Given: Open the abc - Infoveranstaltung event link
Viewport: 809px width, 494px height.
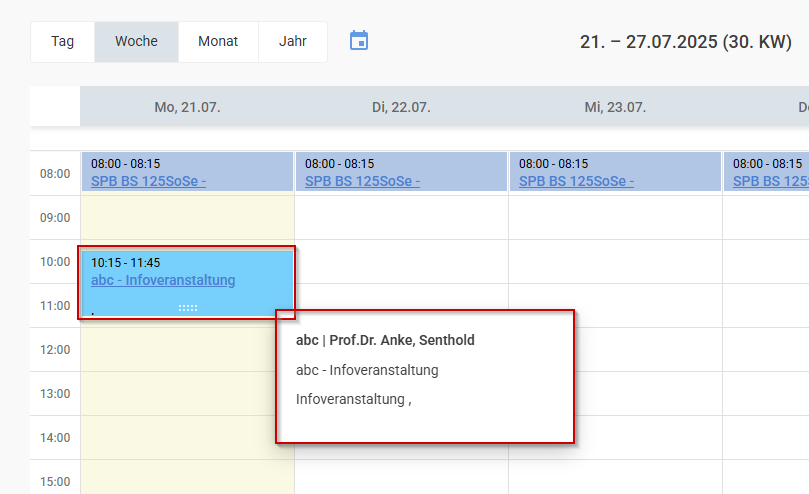Looking at the screenshot, I should pyautogui.click(x=163, y=280).
